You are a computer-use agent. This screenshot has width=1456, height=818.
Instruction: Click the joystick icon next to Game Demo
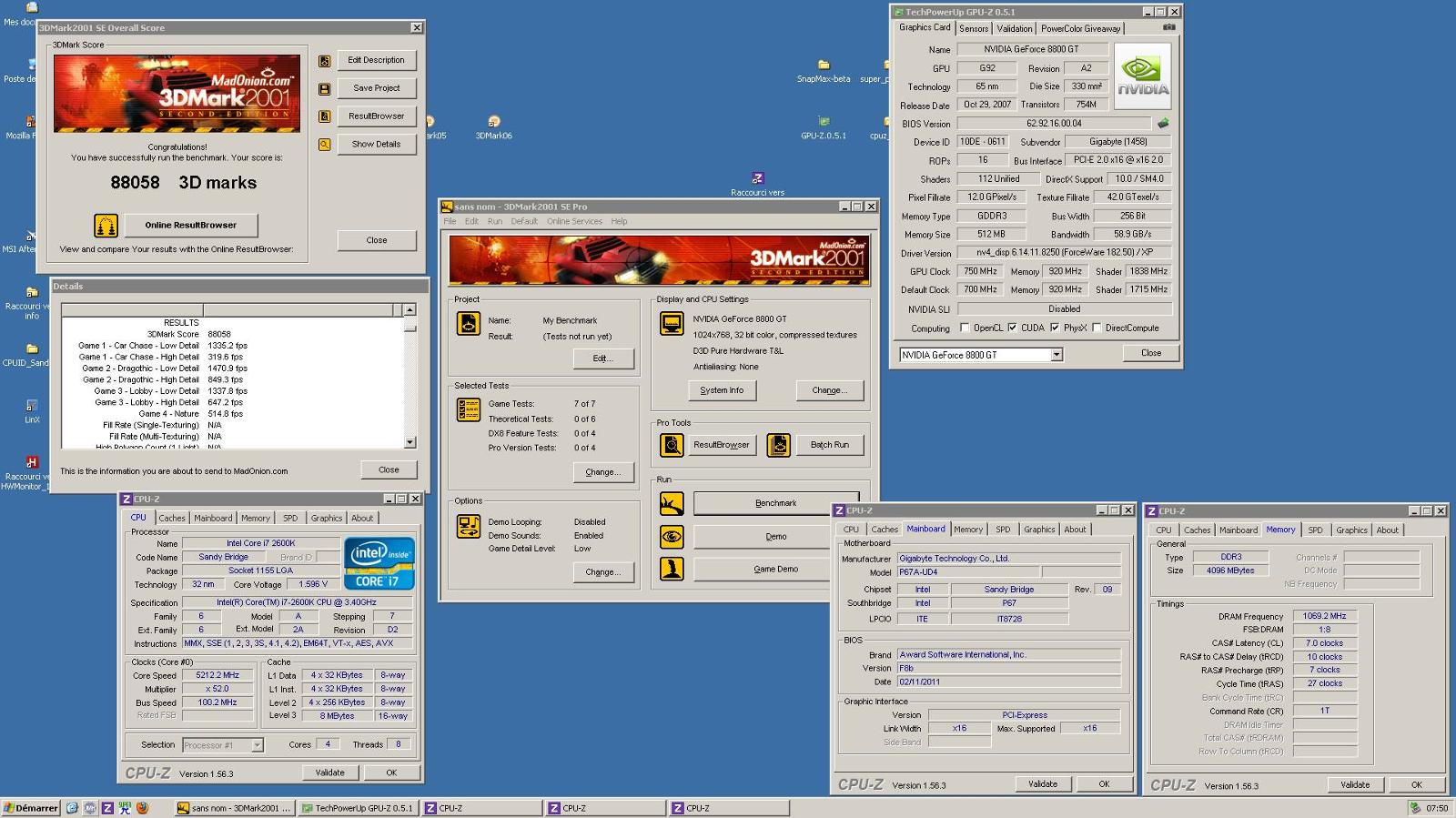coord(672,570)
